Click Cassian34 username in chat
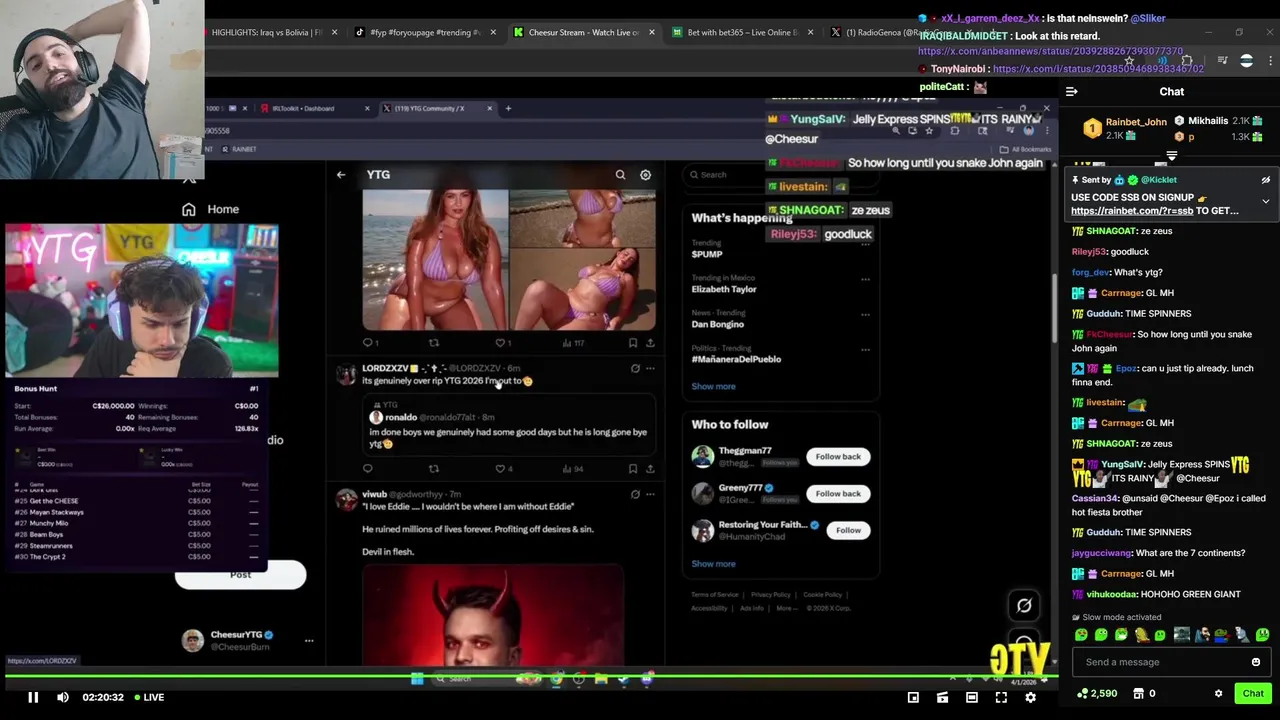Viewport: 1280px width, 720px height. click(x=1095, y=498)
